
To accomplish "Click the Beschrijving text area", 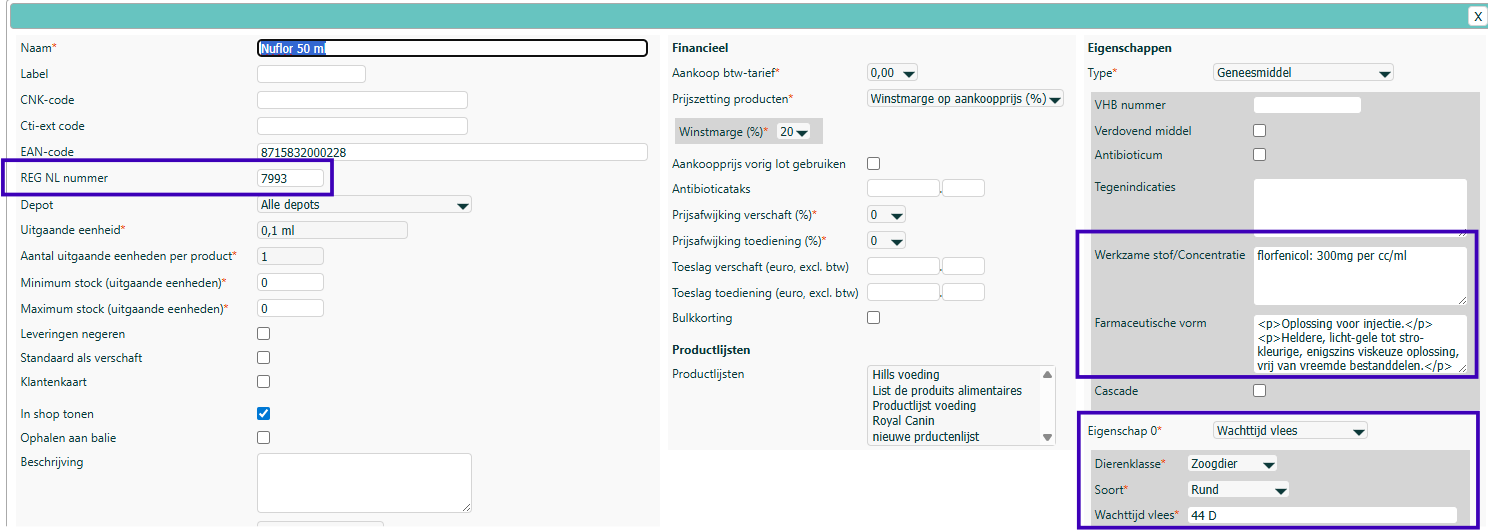I will click(x=364, y=483).
